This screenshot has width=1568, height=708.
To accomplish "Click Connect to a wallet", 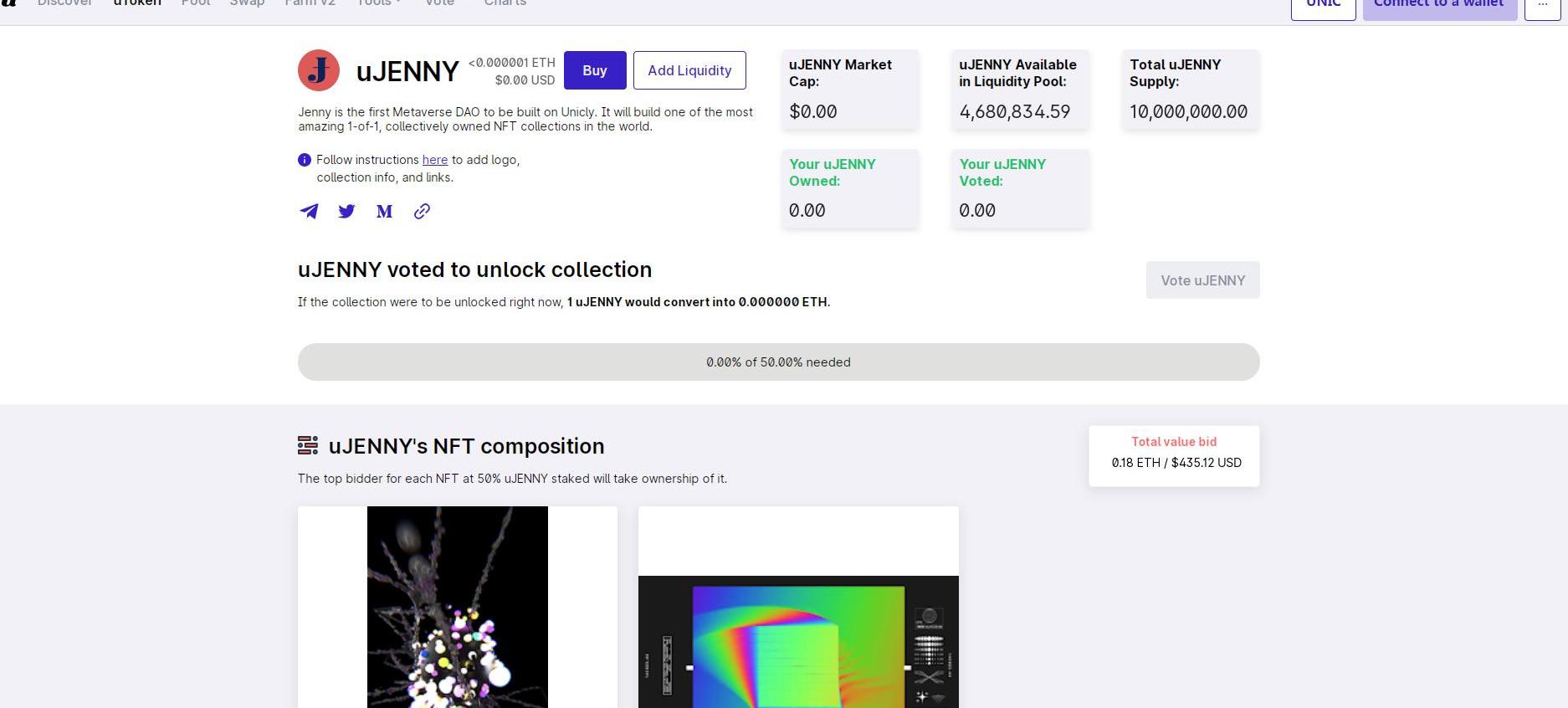I will [1439, 5].
